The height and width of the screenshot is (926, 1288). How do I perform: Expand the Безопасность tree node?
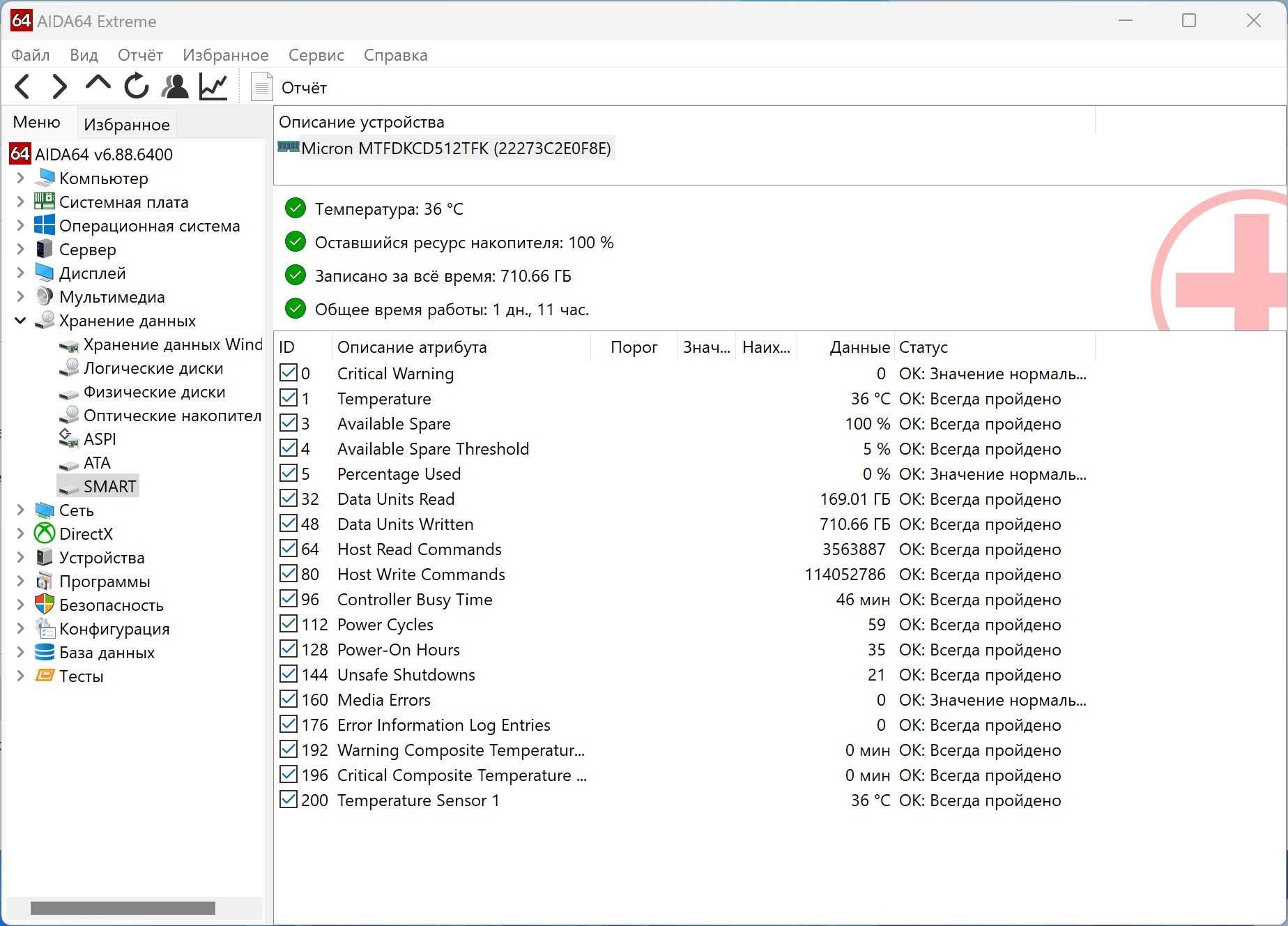(x=20, y=605)
